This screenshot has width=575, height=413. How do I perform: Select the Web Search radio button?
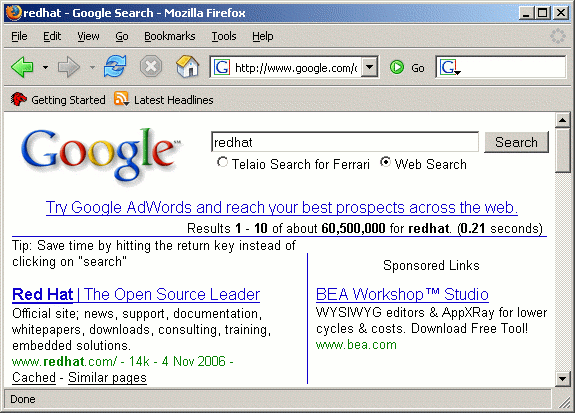point(385,162)
